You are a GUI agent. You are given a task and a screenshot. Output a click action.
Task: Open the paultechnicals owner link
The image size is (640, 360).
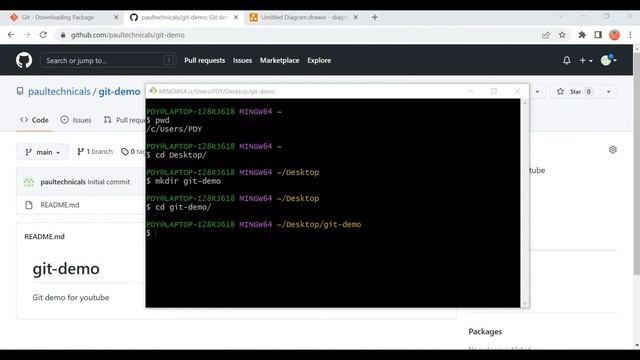[59, 91]
